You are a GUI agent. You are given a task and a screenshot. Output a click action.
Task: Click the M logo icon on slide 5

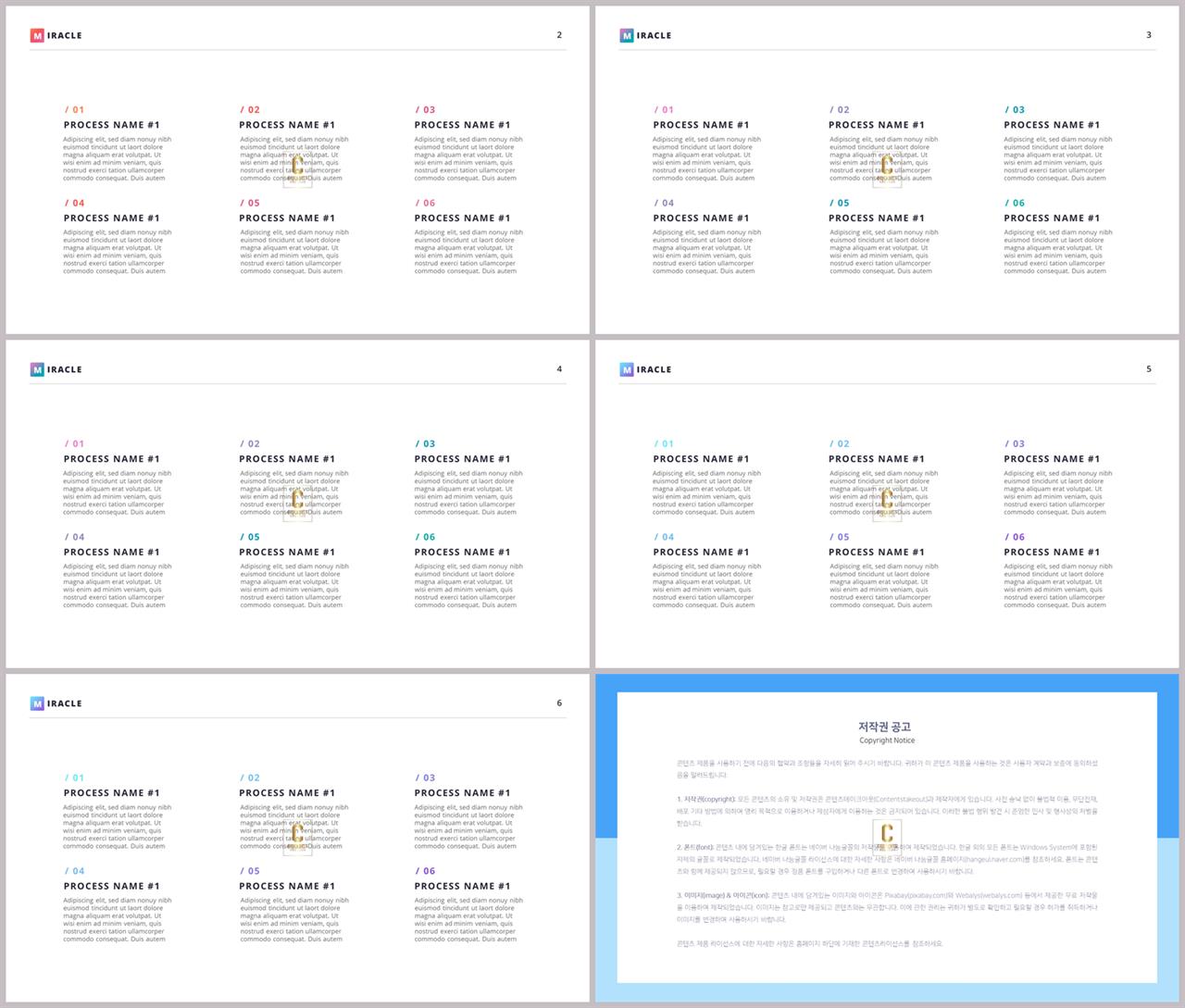[627, 369]
